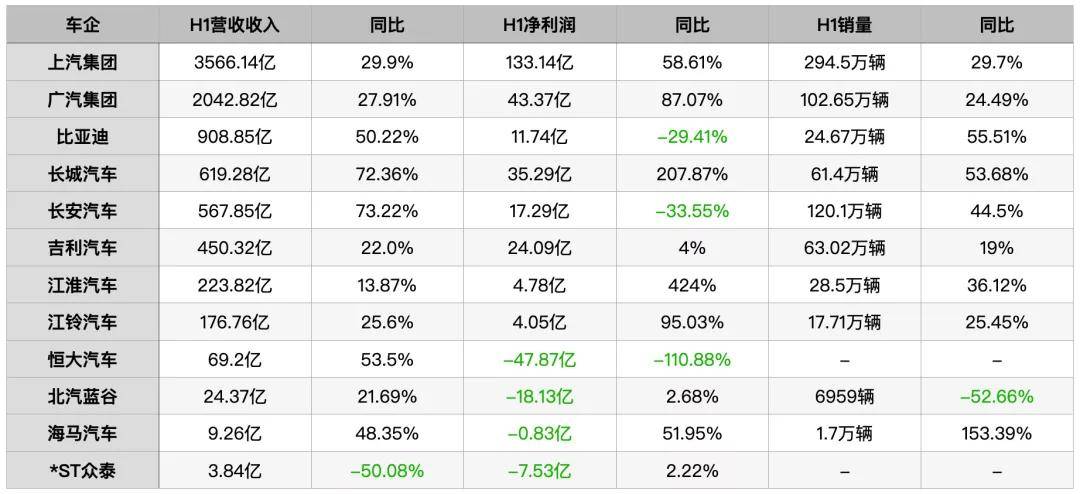Select the *ST众泰 row label
This screenshot has width=1080, height=494.
[82, 470]
